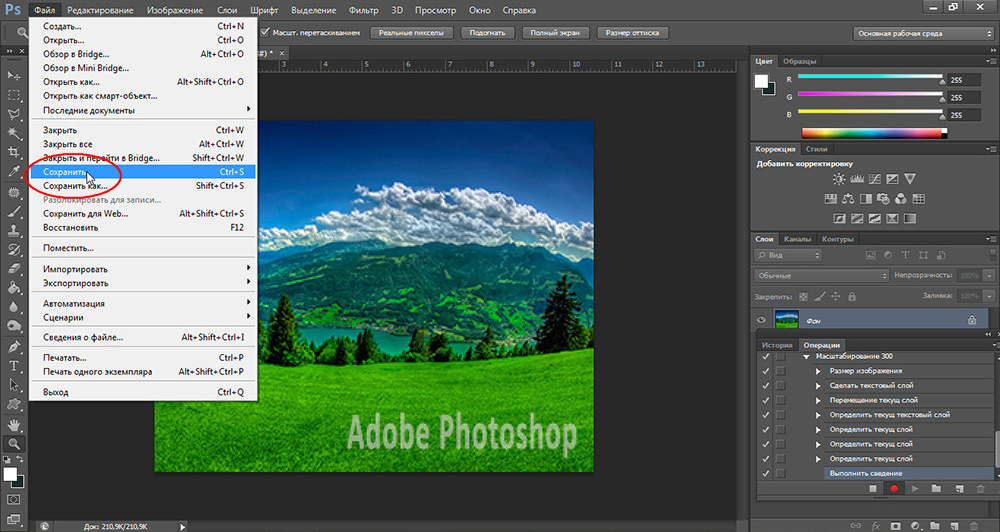Select the Magic Wand tool
This screenshot has height=532, width=1000.
tap(13, 133)
